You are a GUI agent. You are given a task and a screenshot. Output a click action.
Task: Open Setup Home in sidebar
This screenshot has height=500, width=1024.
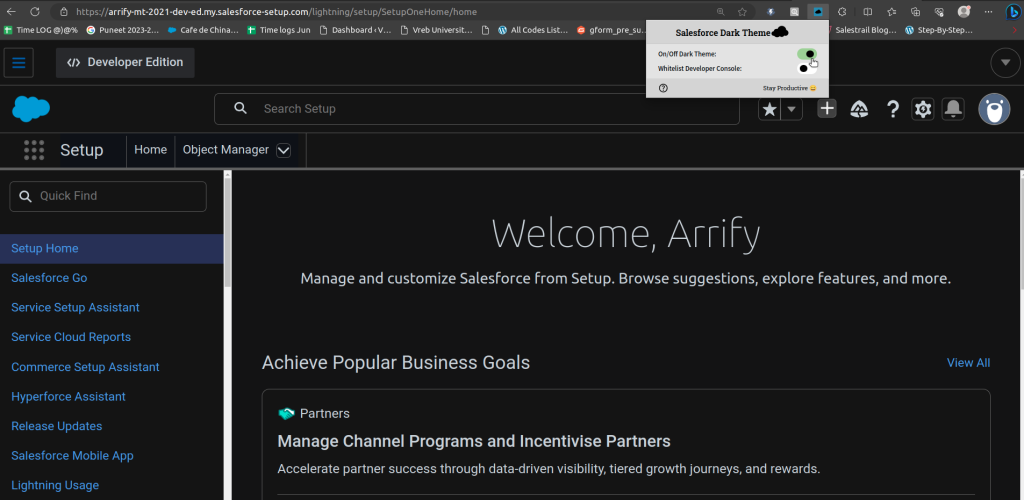point(45,249)
